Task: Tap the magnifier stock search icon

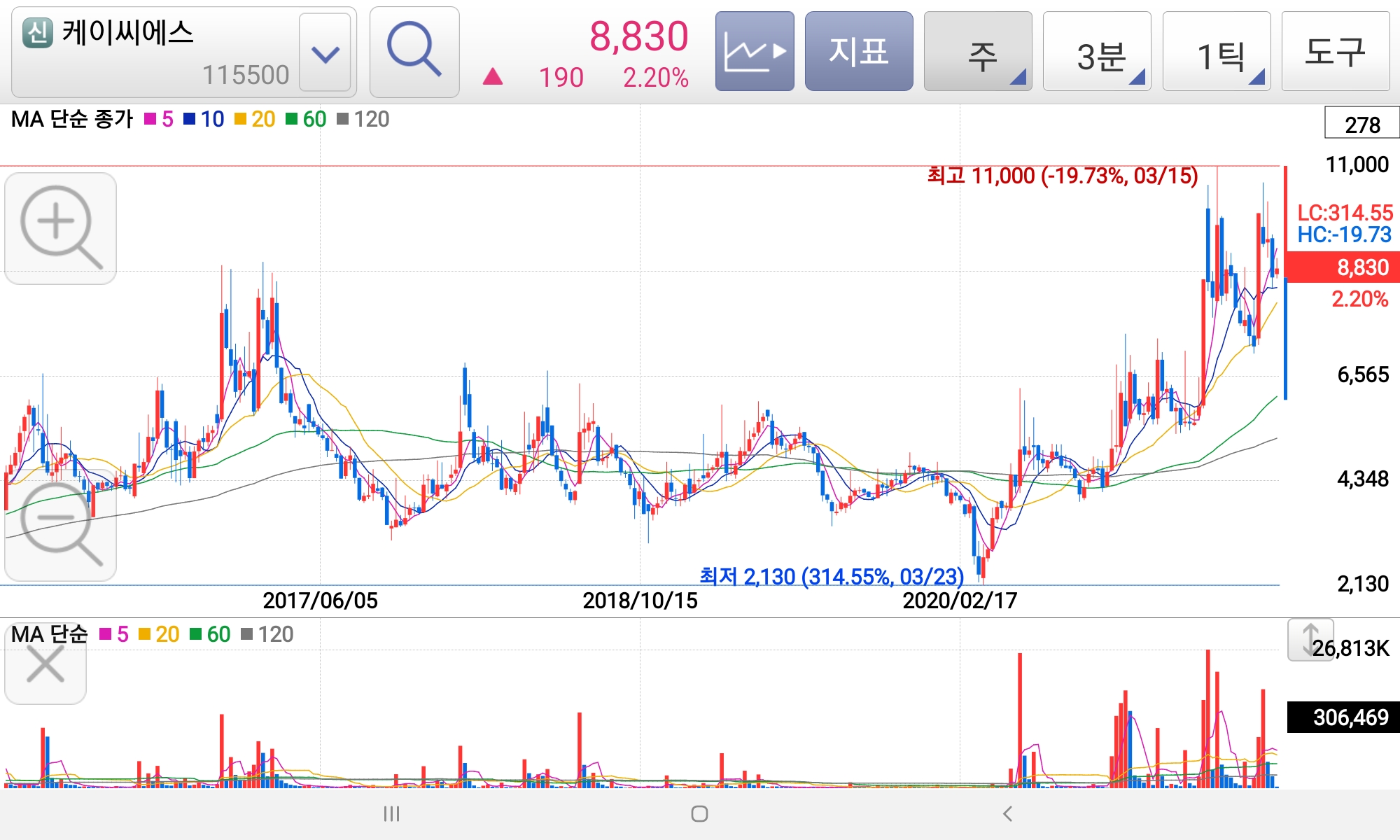Action: click(414, 51)
